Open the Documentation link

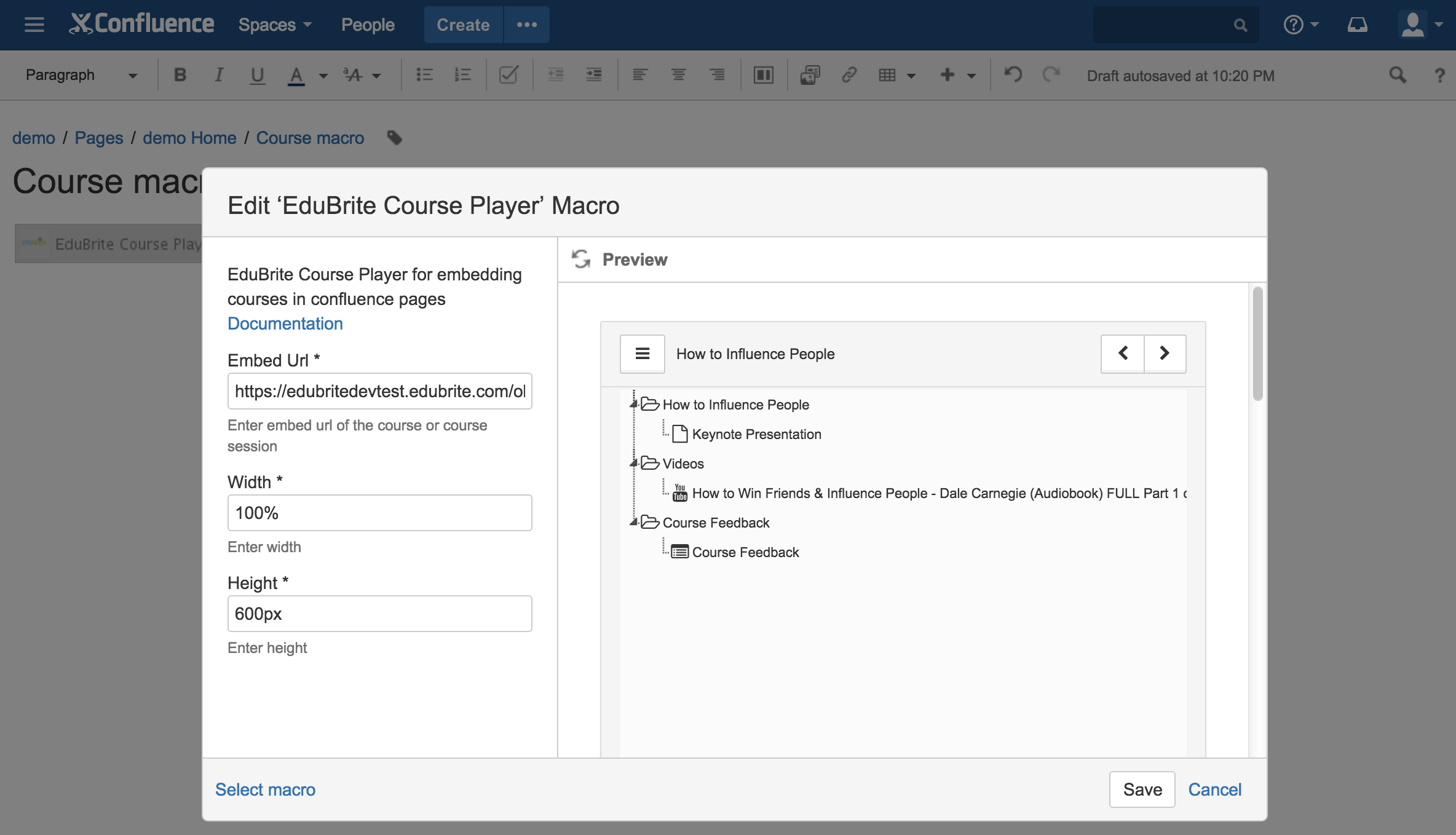point(285,323)
